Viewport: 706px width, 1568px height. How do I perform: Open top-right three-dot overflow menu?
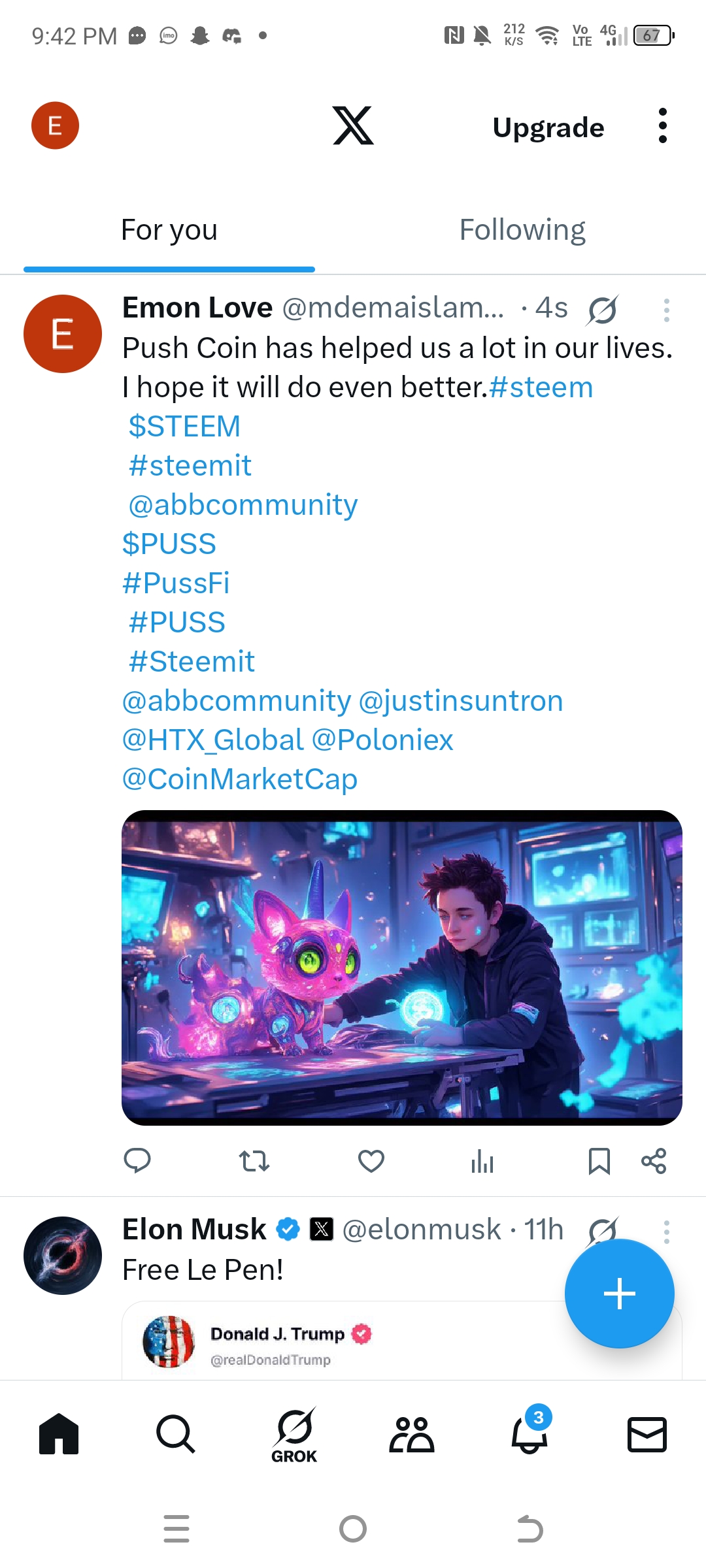[x=663, y=125]
